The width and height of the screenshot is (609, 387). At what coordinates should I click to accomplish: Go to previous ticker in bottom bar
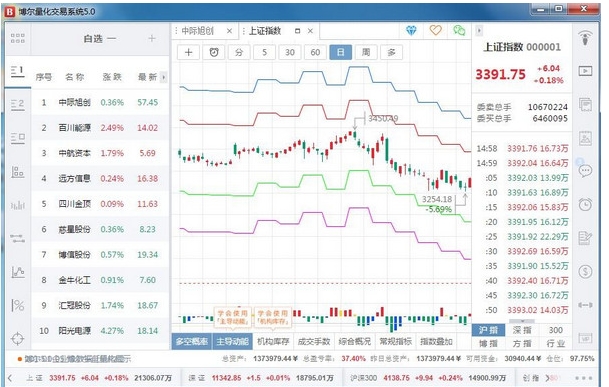tap(10, 378)
